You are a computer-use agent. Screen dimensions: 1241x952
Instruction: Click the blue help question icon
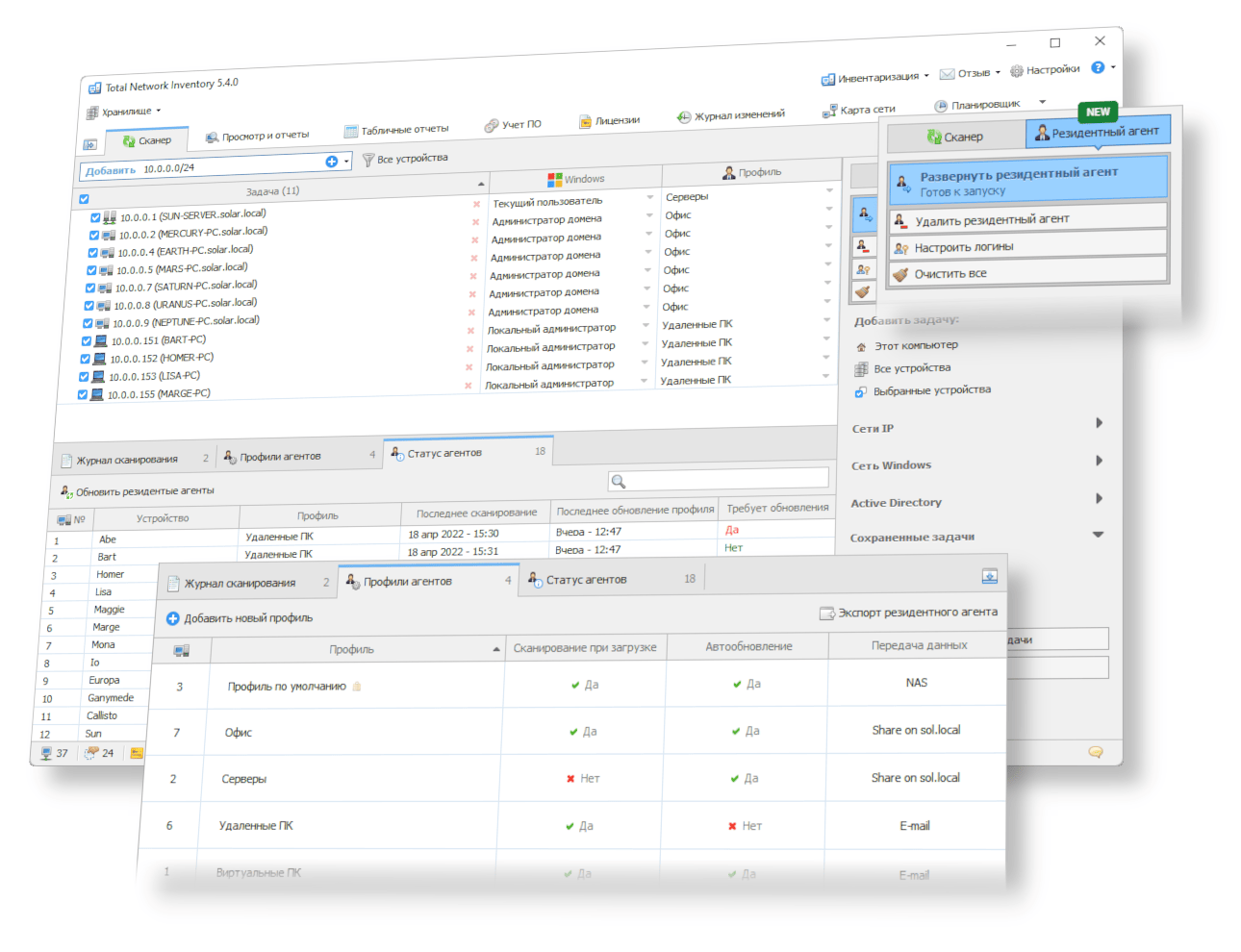[x=1098, y=67]
